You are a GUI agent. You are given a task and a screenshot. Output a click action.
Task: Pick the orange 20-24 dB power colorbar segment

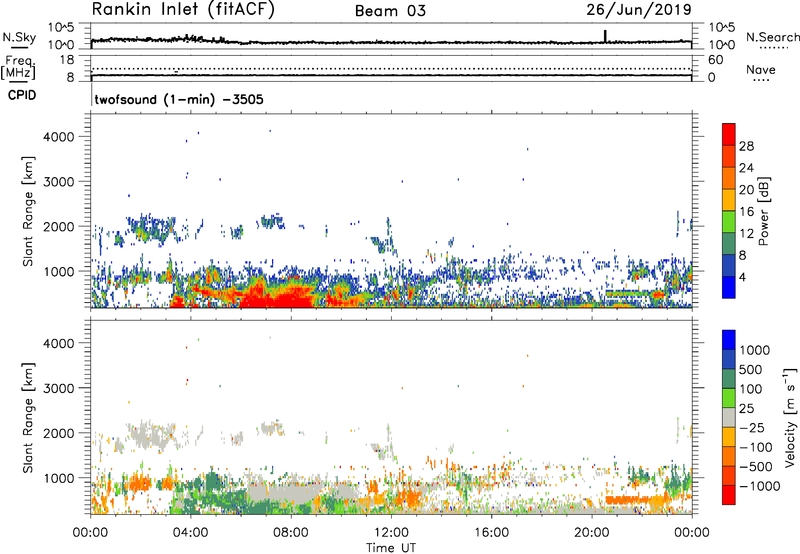(x=729, y=178)
